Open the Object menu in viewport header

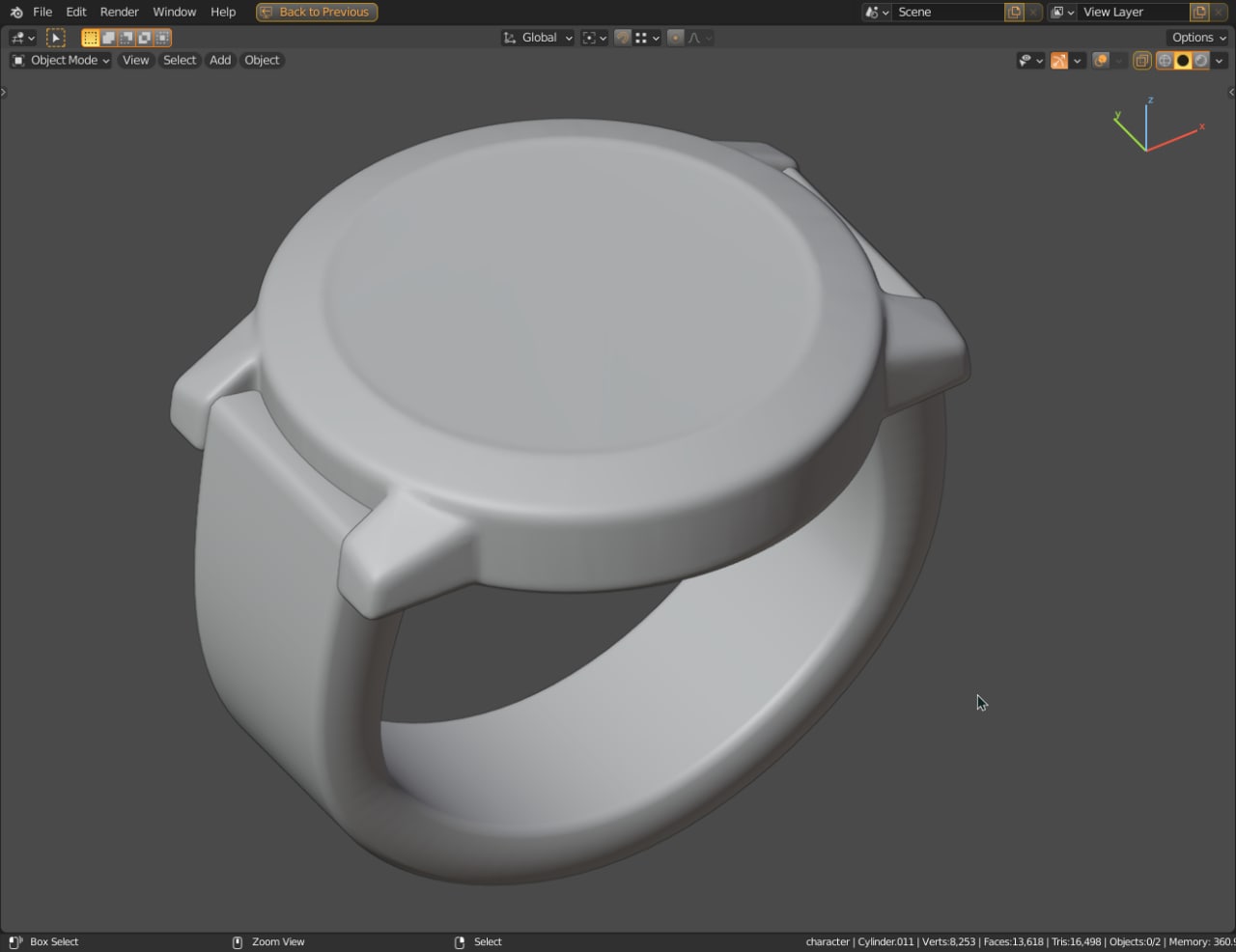click(x=262, y=60)
